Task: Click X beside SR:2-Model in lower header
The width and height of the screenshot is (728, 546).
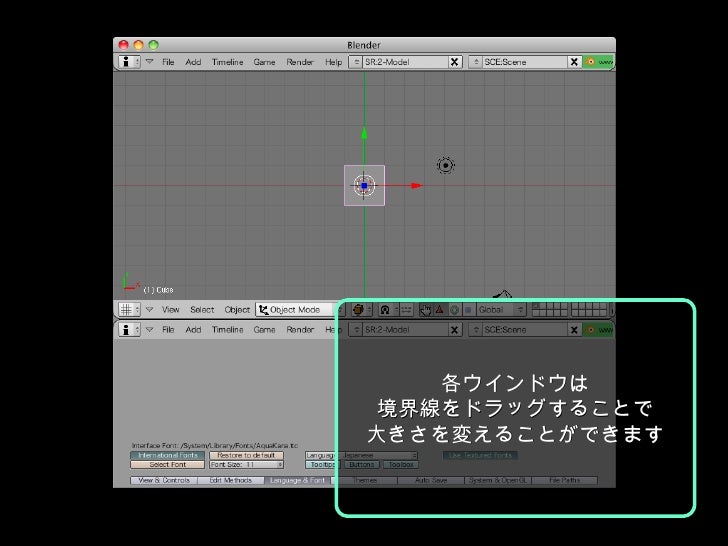Action: click(455, 330)
